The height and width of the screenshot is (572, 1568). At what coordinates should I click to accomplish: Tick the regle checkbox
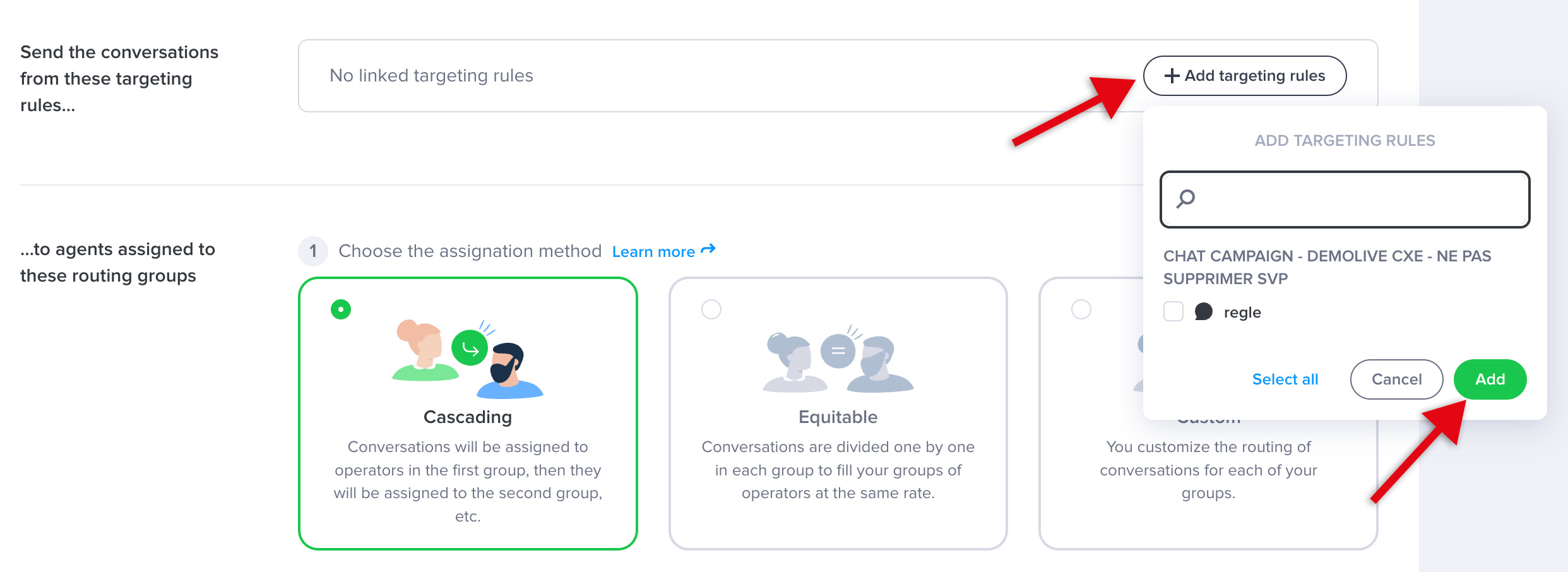pos(1173,311)
